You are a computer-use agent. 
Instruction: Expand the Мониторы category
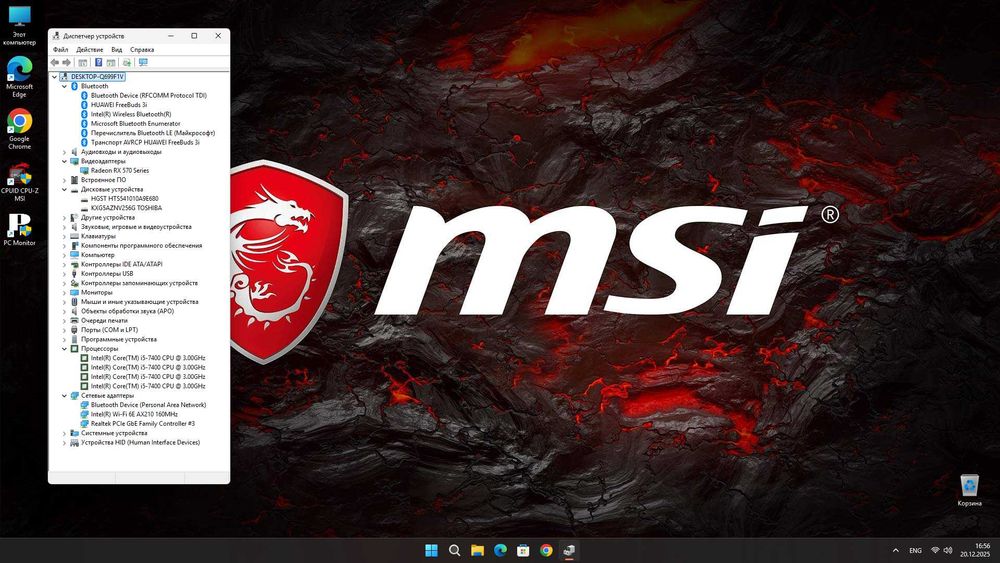point(64,292)
